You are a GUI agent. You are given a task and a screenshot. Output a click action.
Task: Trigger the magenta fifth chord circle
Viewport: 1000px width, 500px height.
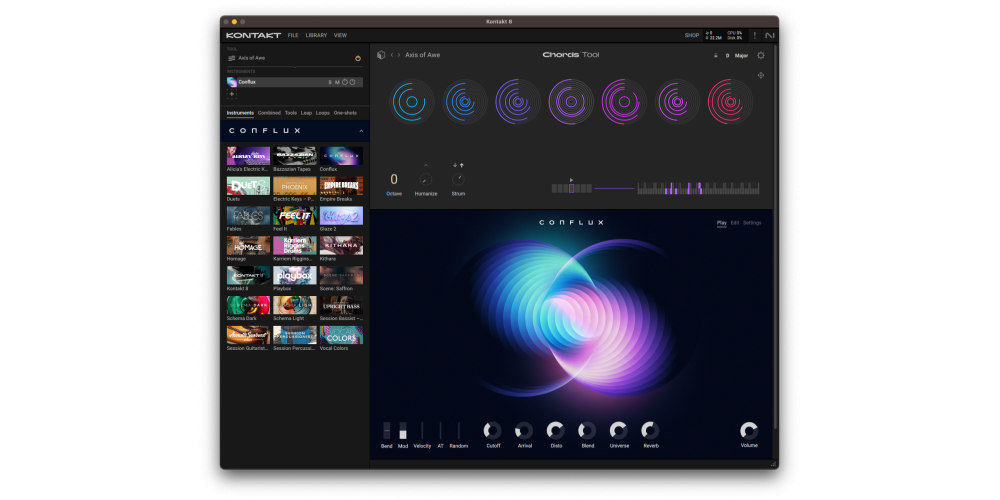coord(624,101)
